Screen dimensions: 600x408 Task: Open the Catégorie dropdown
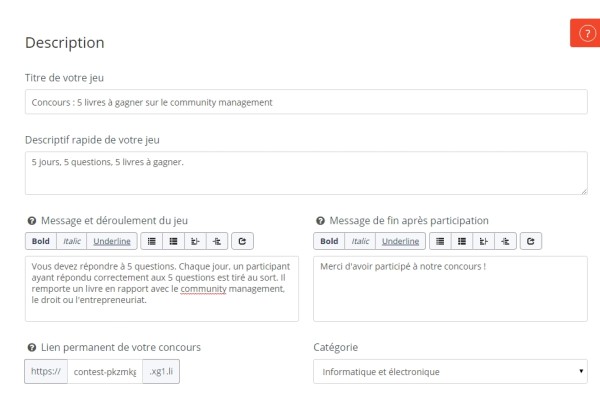coord(449,372)
